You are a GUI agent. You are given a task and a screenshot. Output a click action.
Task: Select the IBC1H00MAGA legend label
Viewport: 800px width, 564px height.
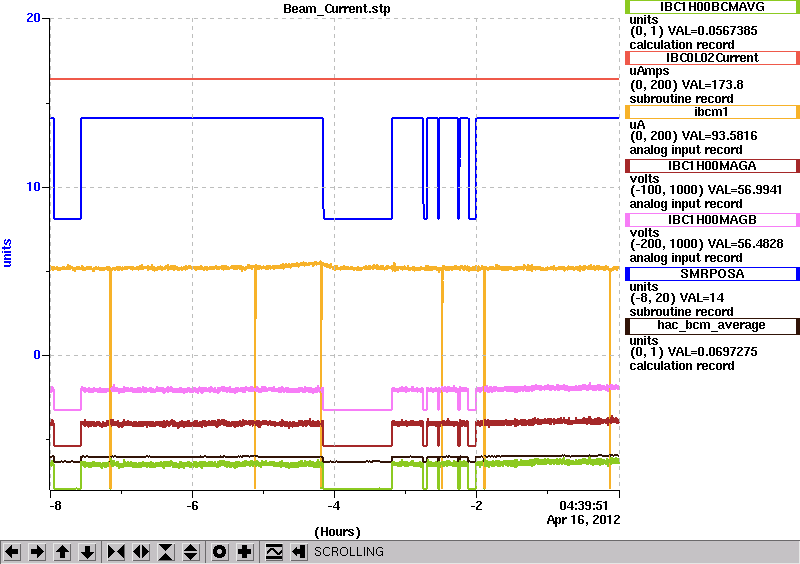pos(712,166)
